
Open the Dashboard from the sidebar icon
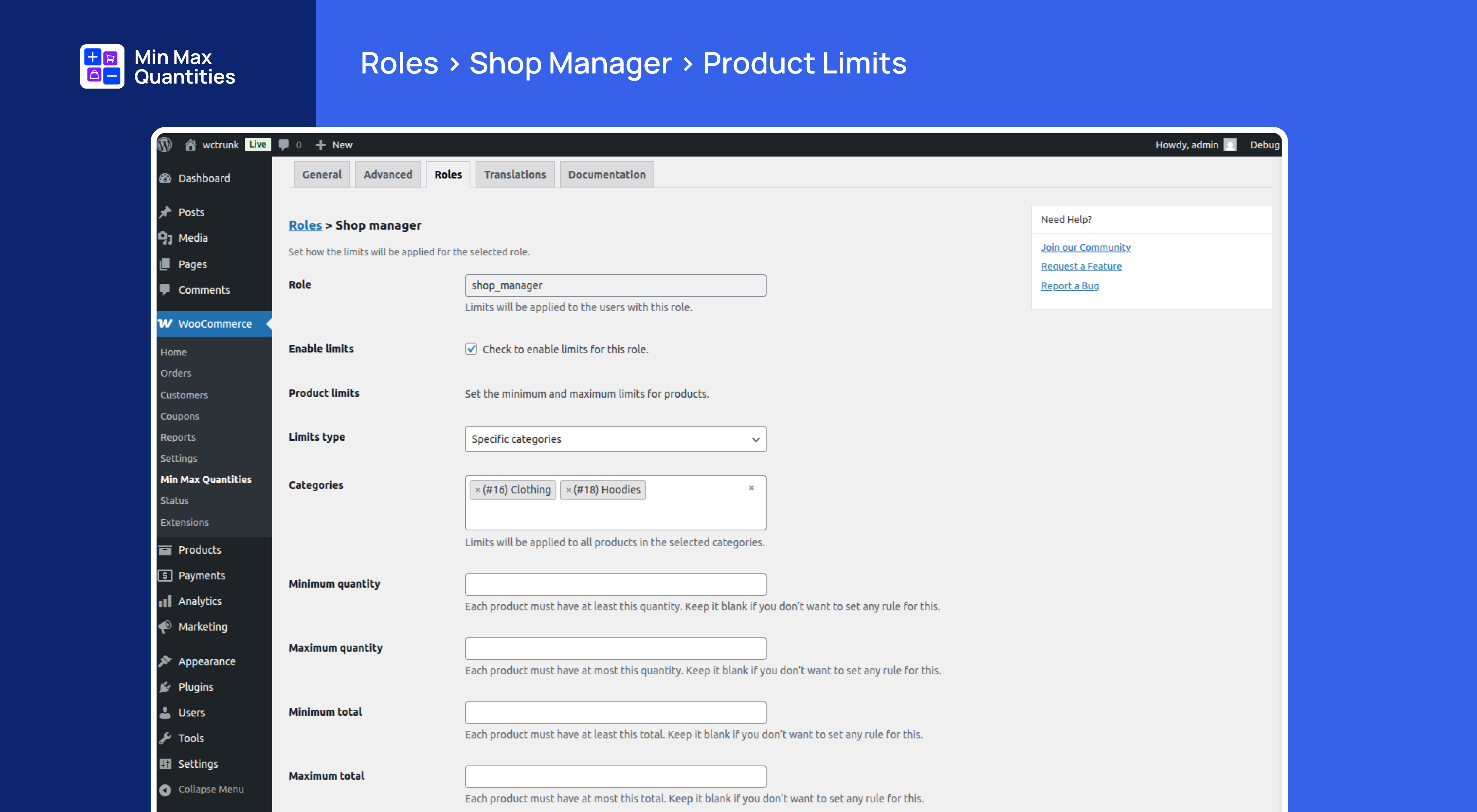click(165, 178)
